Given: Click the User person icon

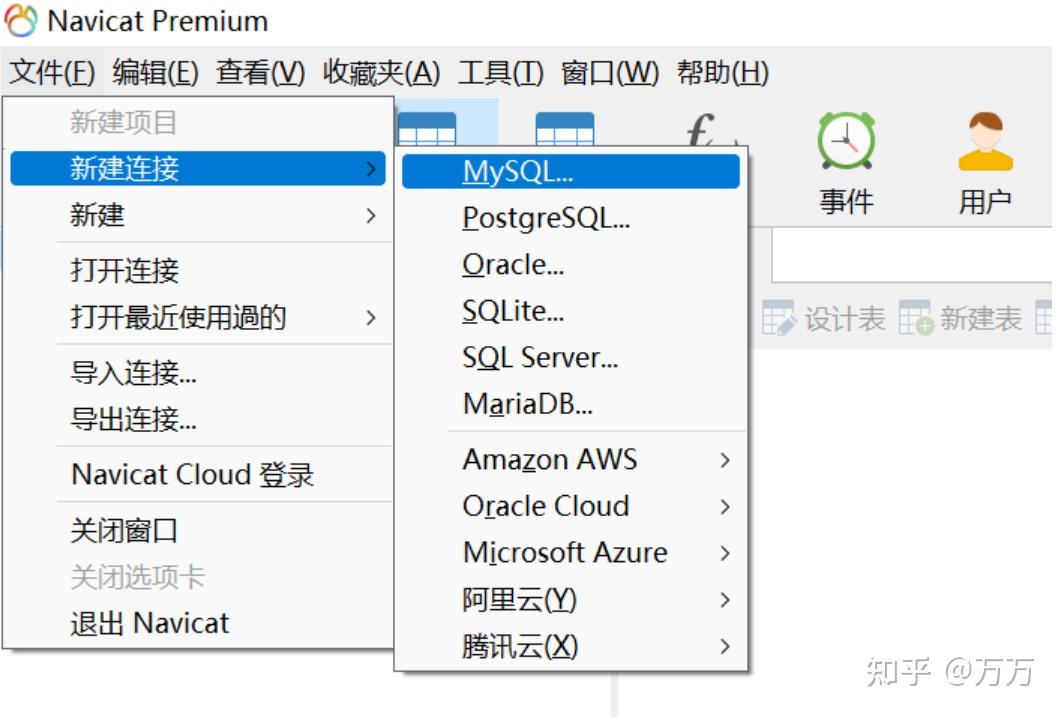Looking at the screenshot, I should coord(985,141).
